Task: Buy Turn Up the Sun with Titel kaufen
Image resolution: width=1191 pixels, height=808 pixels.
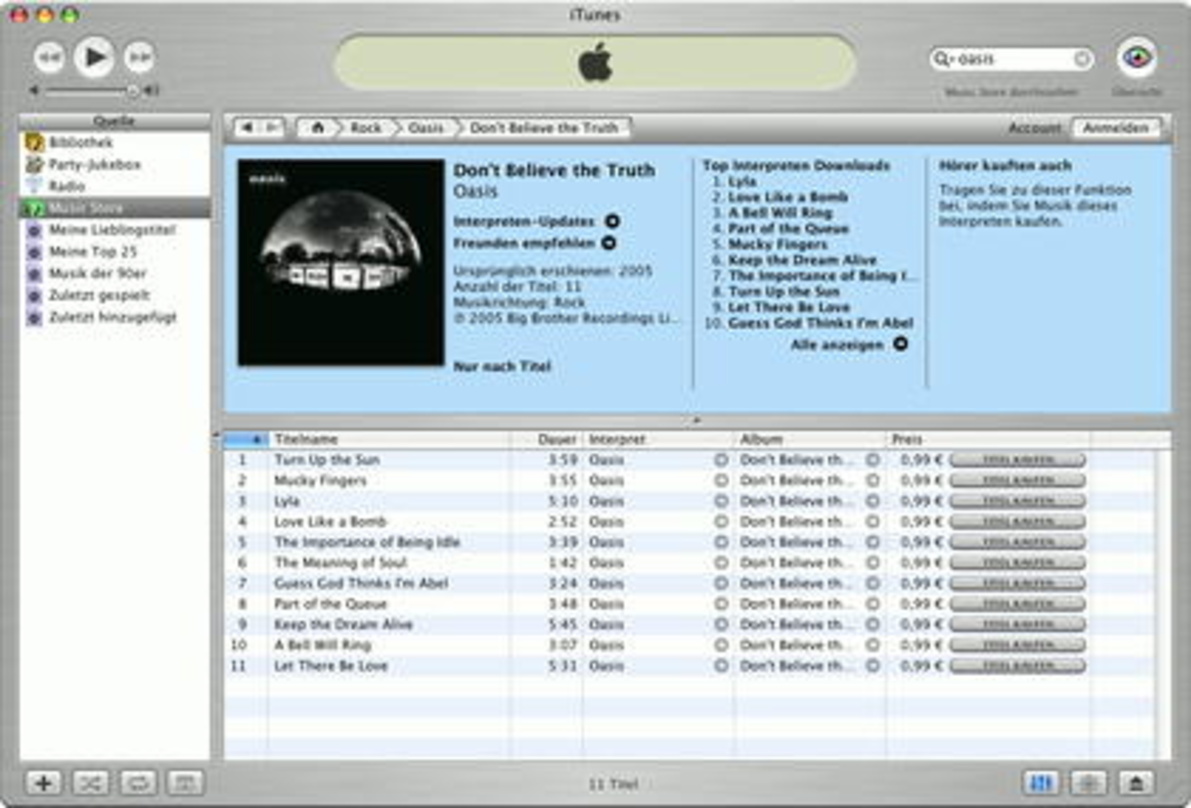Action: coord(1018,460)
